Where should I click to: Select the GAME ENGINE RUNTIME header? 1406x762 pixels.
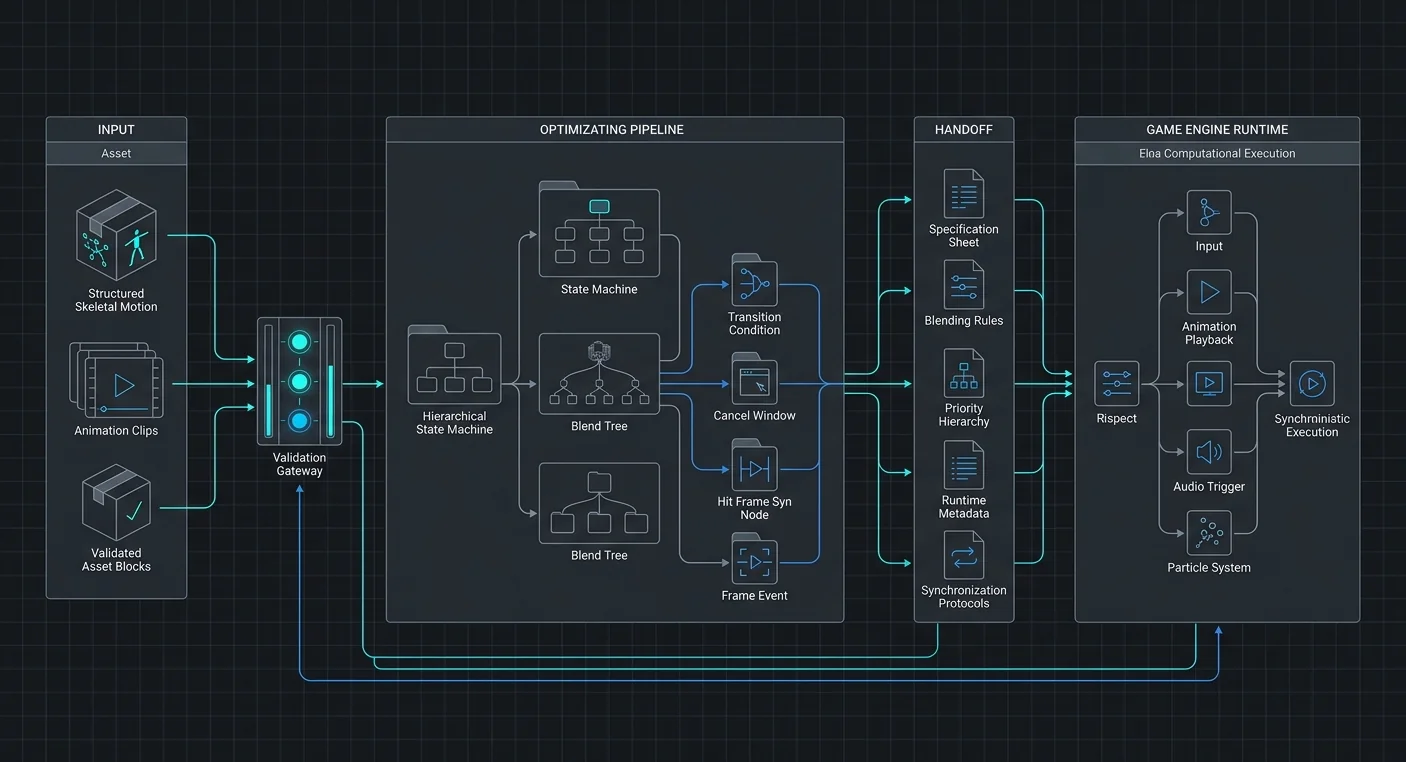[1217, 130]
